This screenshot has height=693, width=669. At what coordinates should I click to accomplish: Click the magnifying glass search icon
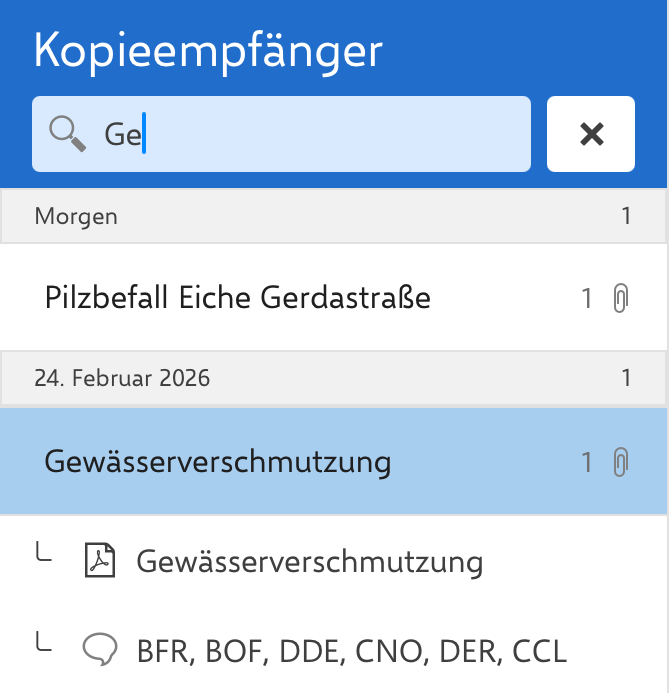(67, 133)
